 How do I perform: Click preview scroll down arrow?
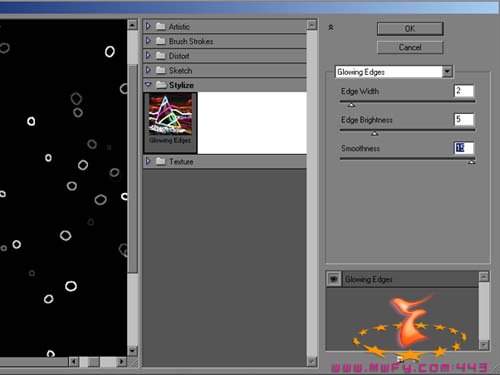pyautogui.click(x=132, y=351)
